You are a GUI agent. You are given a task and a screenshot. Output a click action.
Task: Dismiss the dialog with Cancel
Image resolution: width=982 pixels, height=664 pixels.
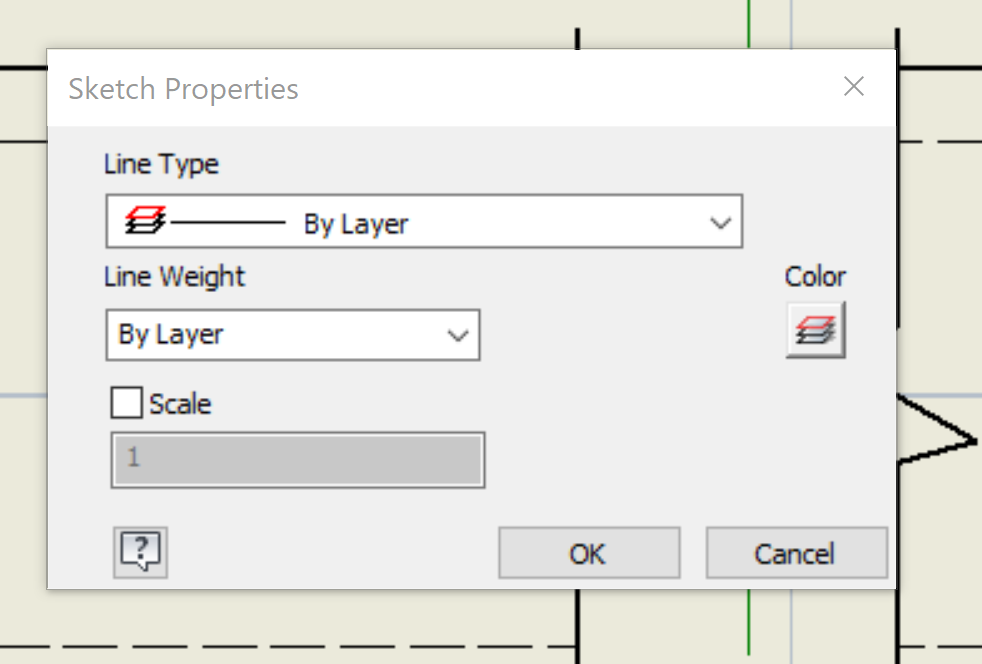tap(796, 552)
